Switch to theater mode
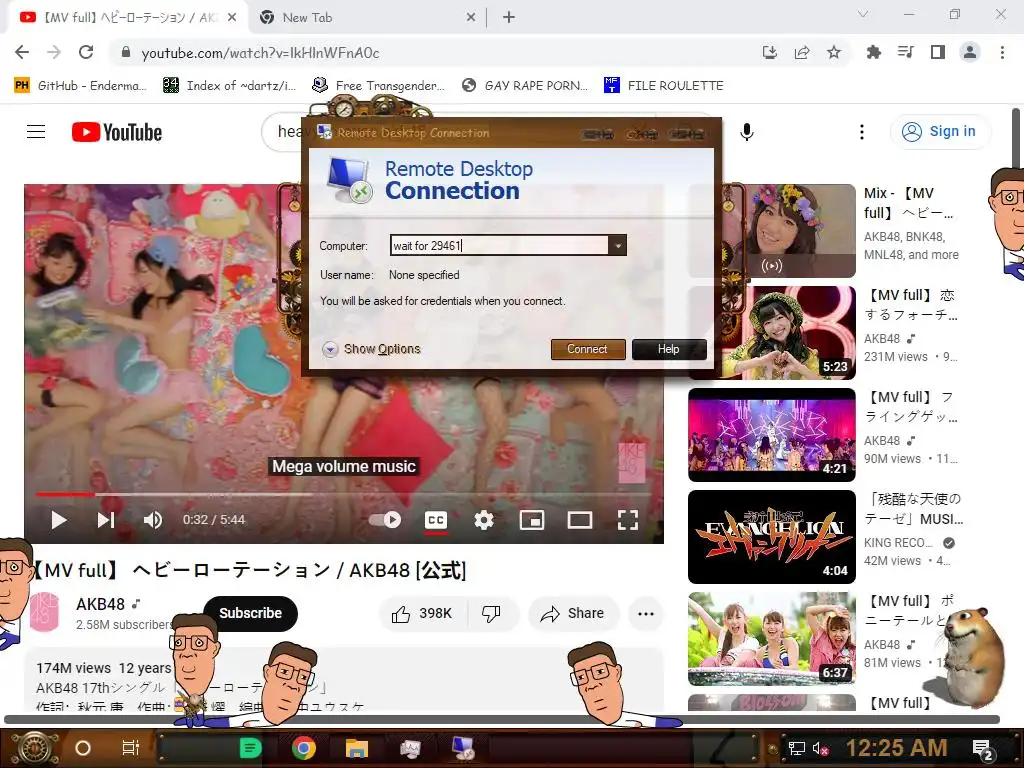 pyautogui.click(x=580, y=520)
